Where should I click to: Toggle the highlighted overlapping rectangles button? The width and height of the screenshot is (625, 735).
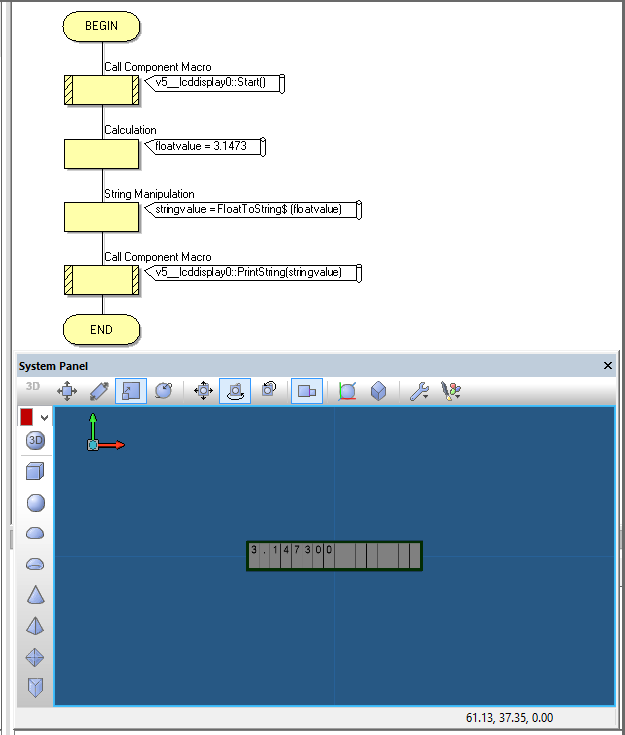306,391
